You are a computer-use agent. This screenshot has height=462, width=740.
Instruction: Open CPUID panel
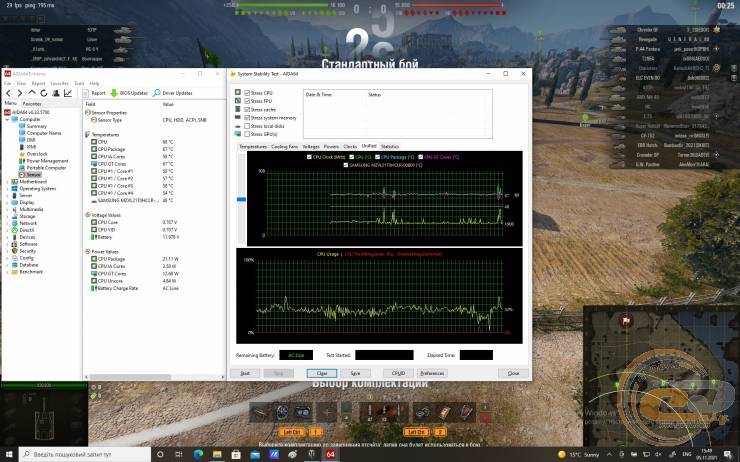[398, 373]
